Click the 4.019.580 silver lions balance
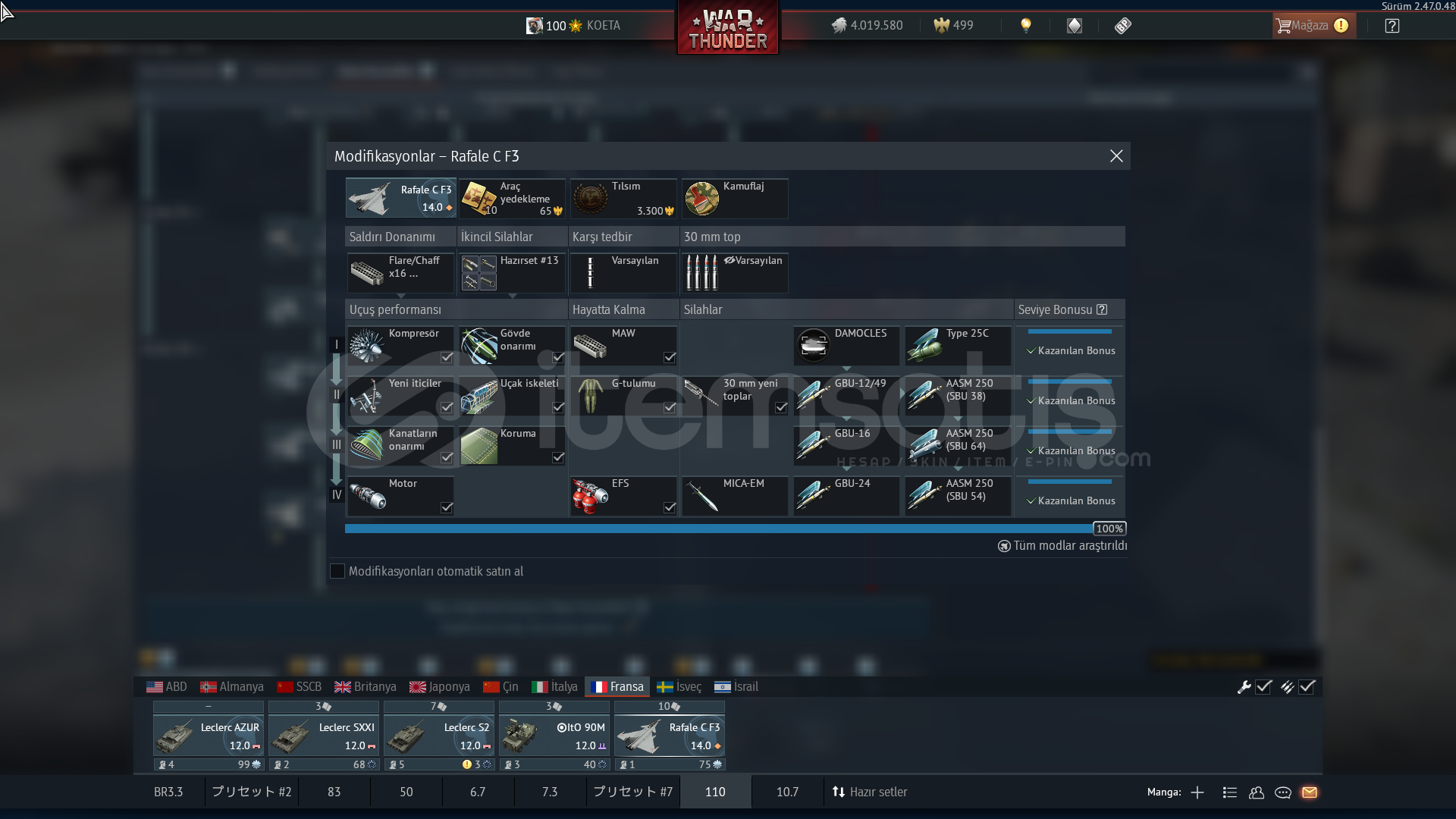The height and width of the screenshot is (819, 1456). click(x=867, y=25)
